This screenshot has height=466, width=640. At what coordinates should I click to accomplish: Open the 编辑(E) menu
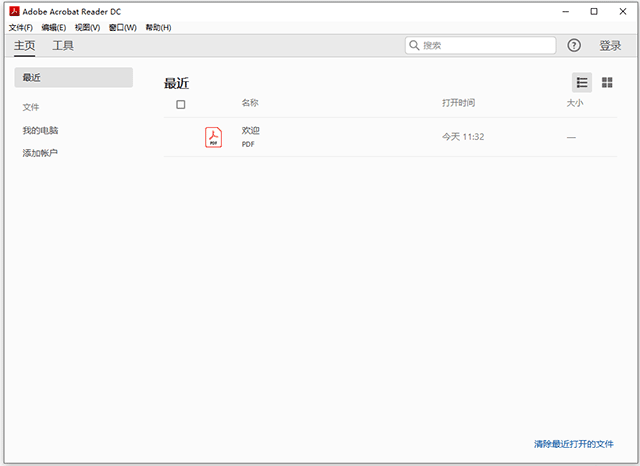(54, 27)
